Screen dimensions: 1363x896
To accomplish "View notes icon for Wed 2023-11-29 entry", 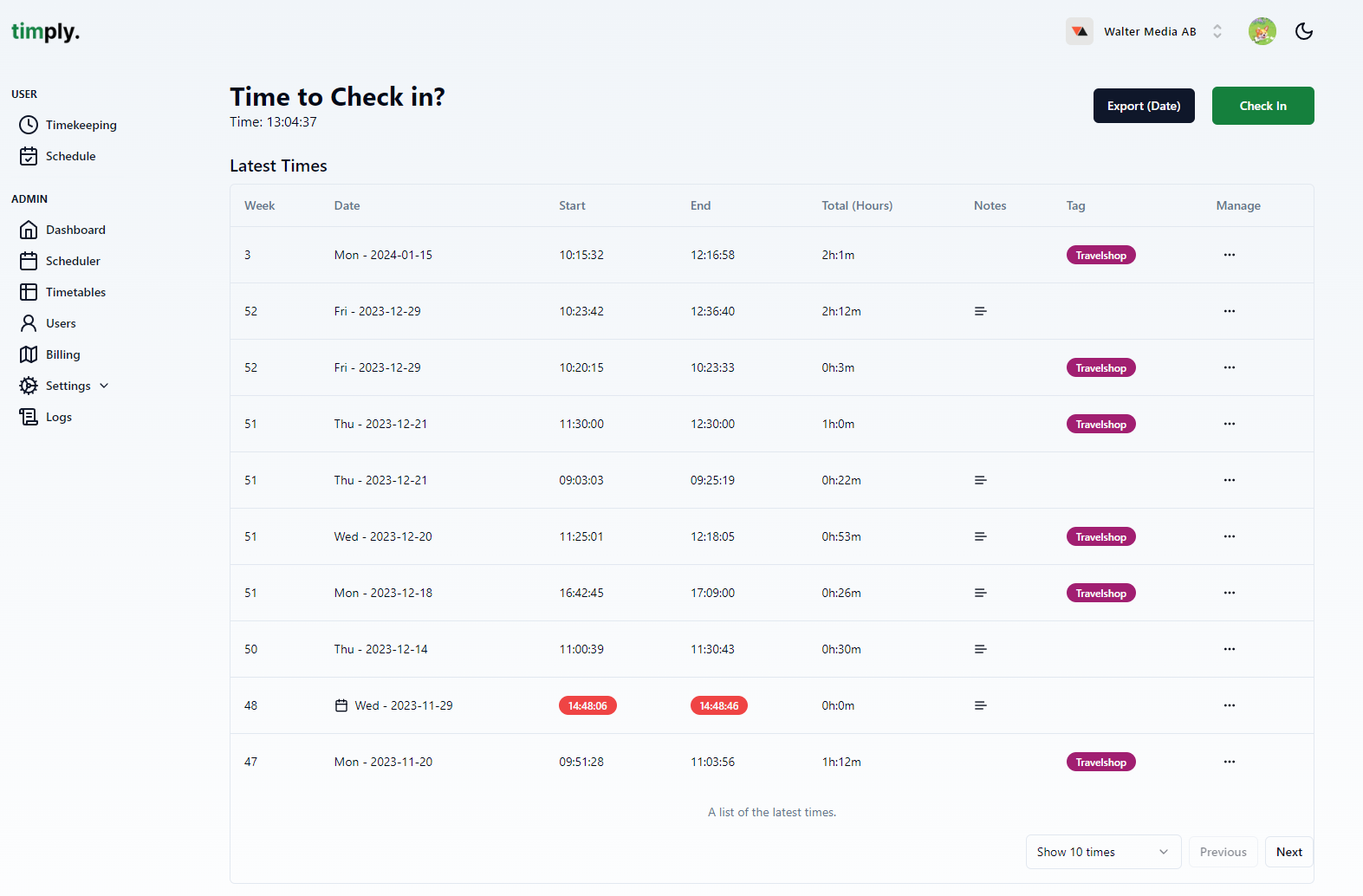I will [981, 705].
